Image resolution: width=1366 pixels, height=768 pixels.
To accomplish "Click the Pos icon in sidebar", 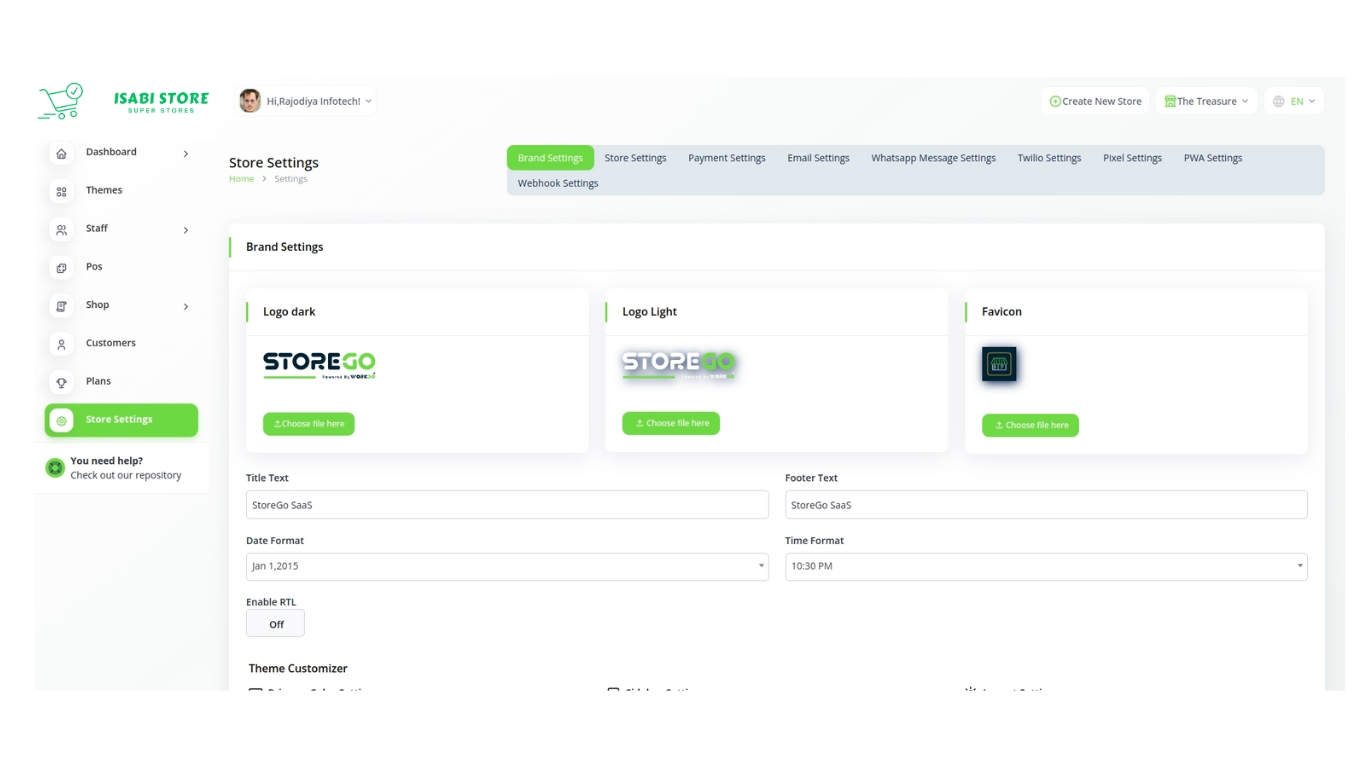I will pyautogui.click(x=61, y=268).
